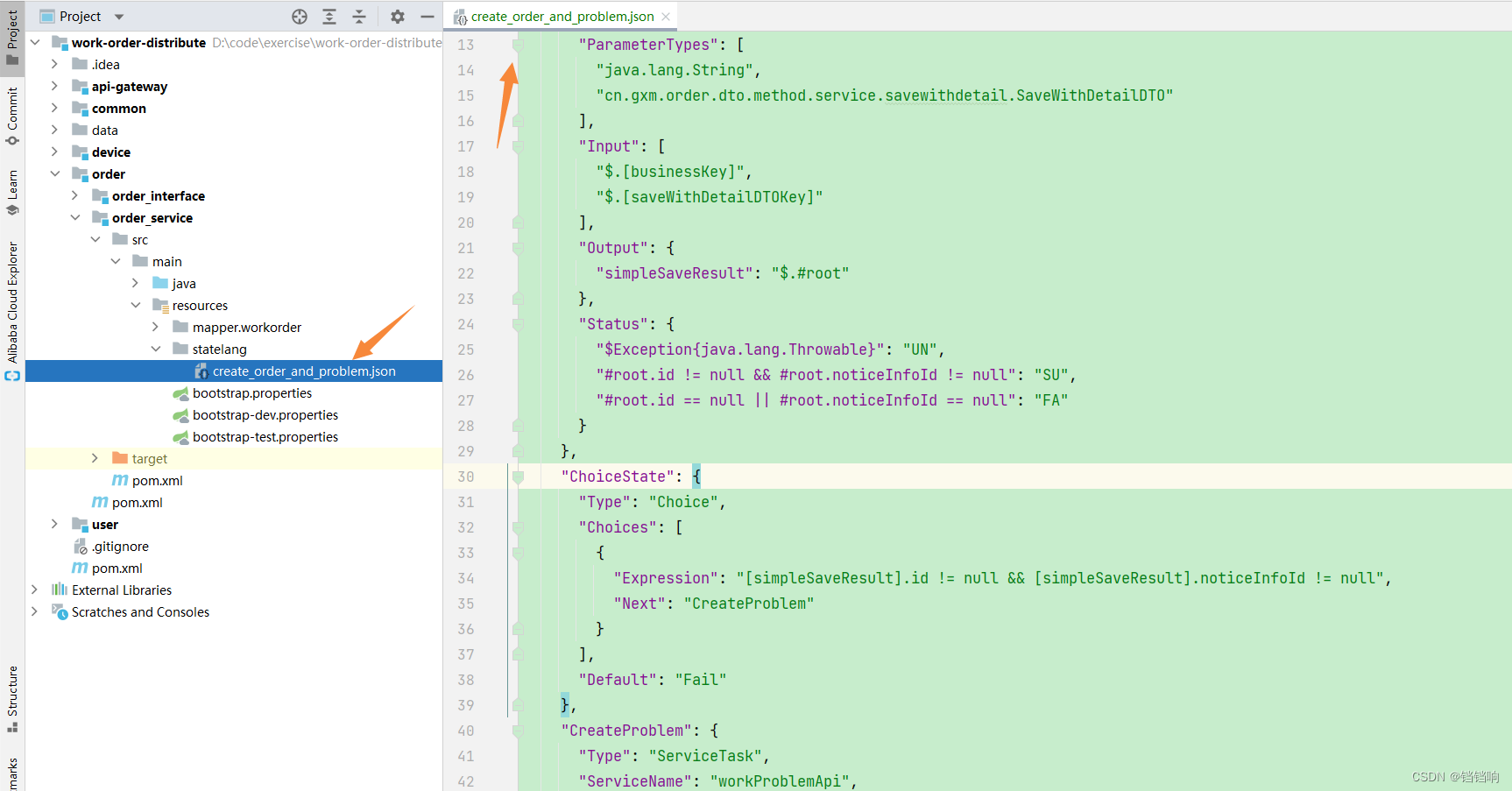Click the Expand All icon in Project toolbar
Screen dimensions: 1512x791
point(329,17)
